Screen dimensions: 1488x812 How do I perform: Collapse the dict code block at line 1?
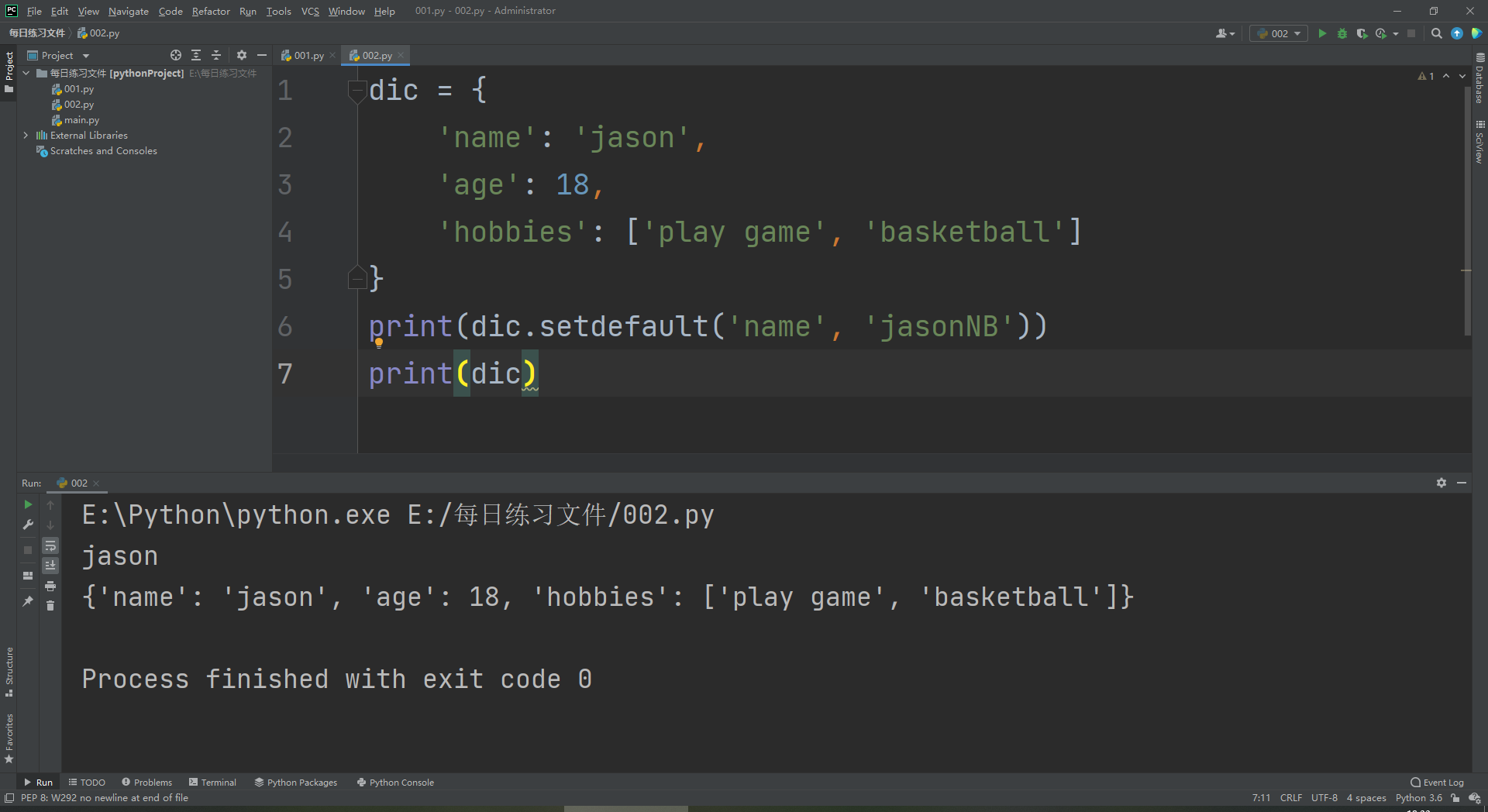pyautogui.click(x=356, y=91)
